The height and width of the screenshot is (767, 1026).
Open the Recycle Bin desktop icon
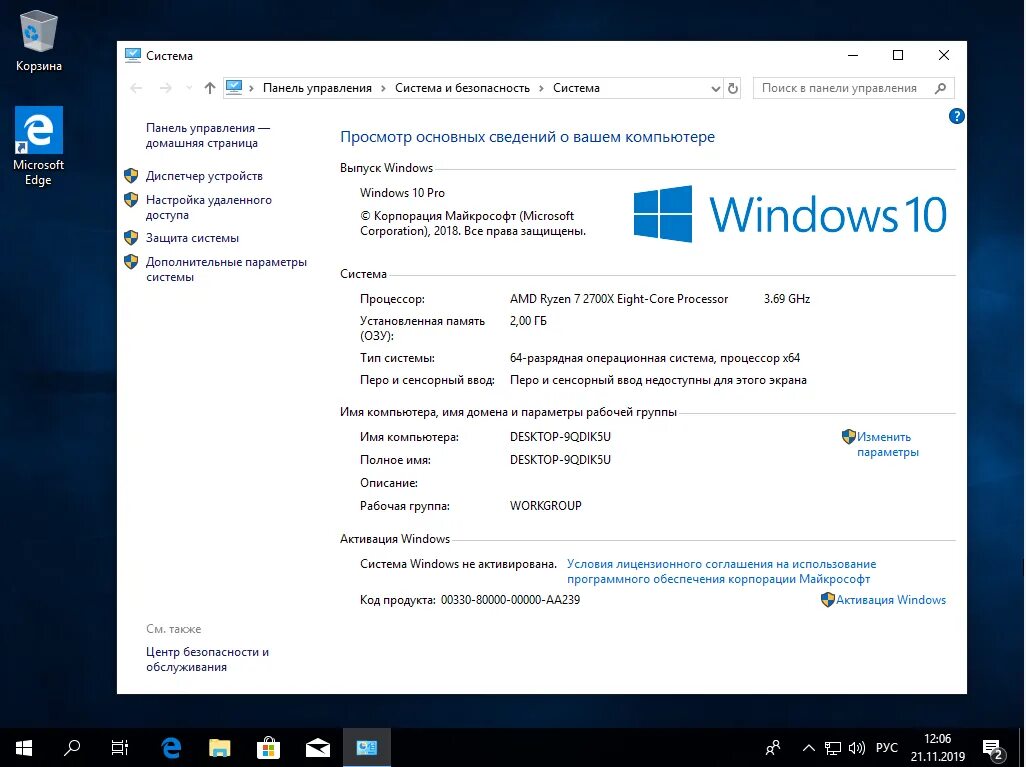tap(39, 41)
